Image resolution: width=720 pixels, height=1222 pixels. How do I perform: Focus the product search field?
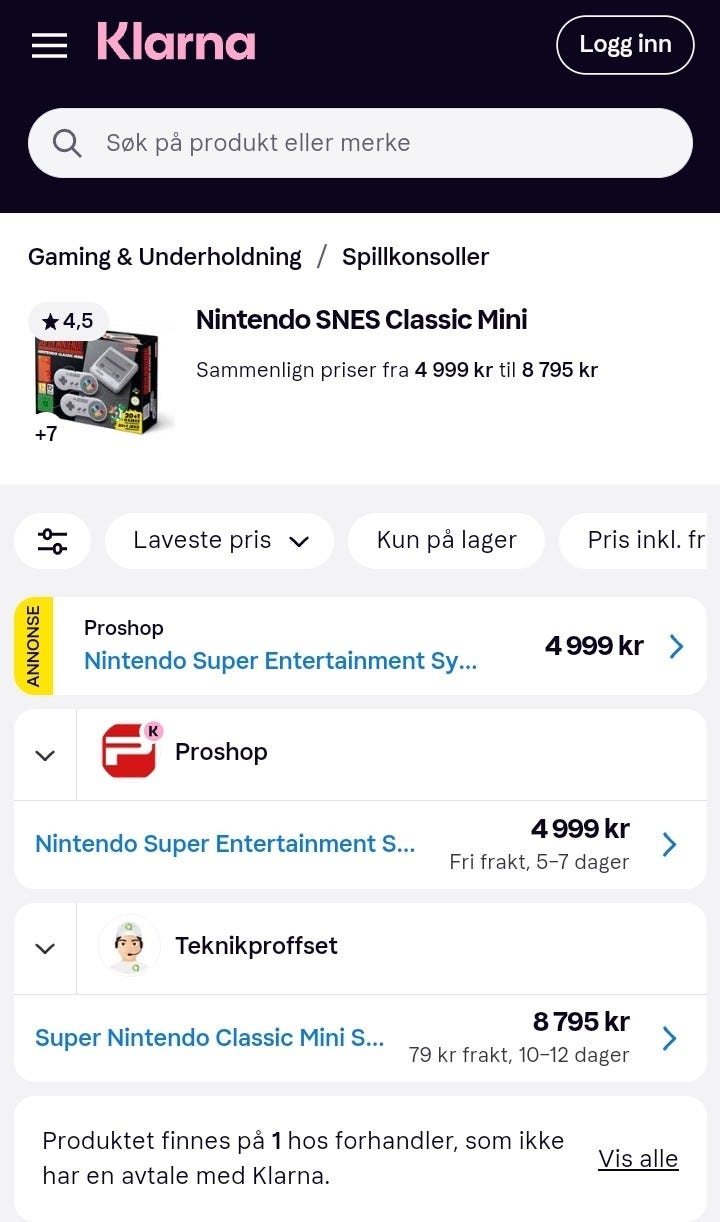[x=360, y=143]
